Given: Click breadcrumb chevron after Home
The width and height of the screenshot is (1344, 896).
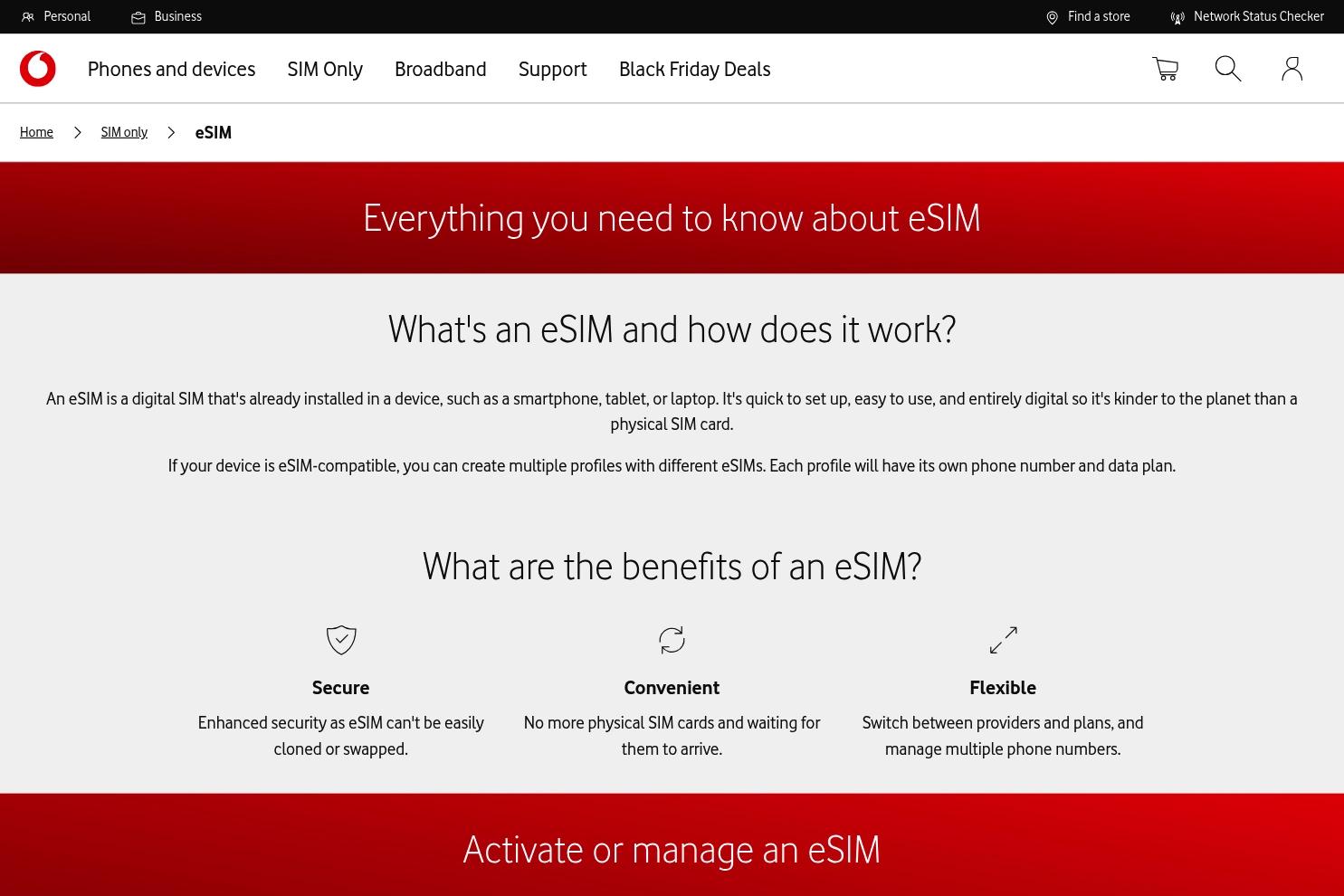Looking at the screenshot, I should tap(78, 133).
